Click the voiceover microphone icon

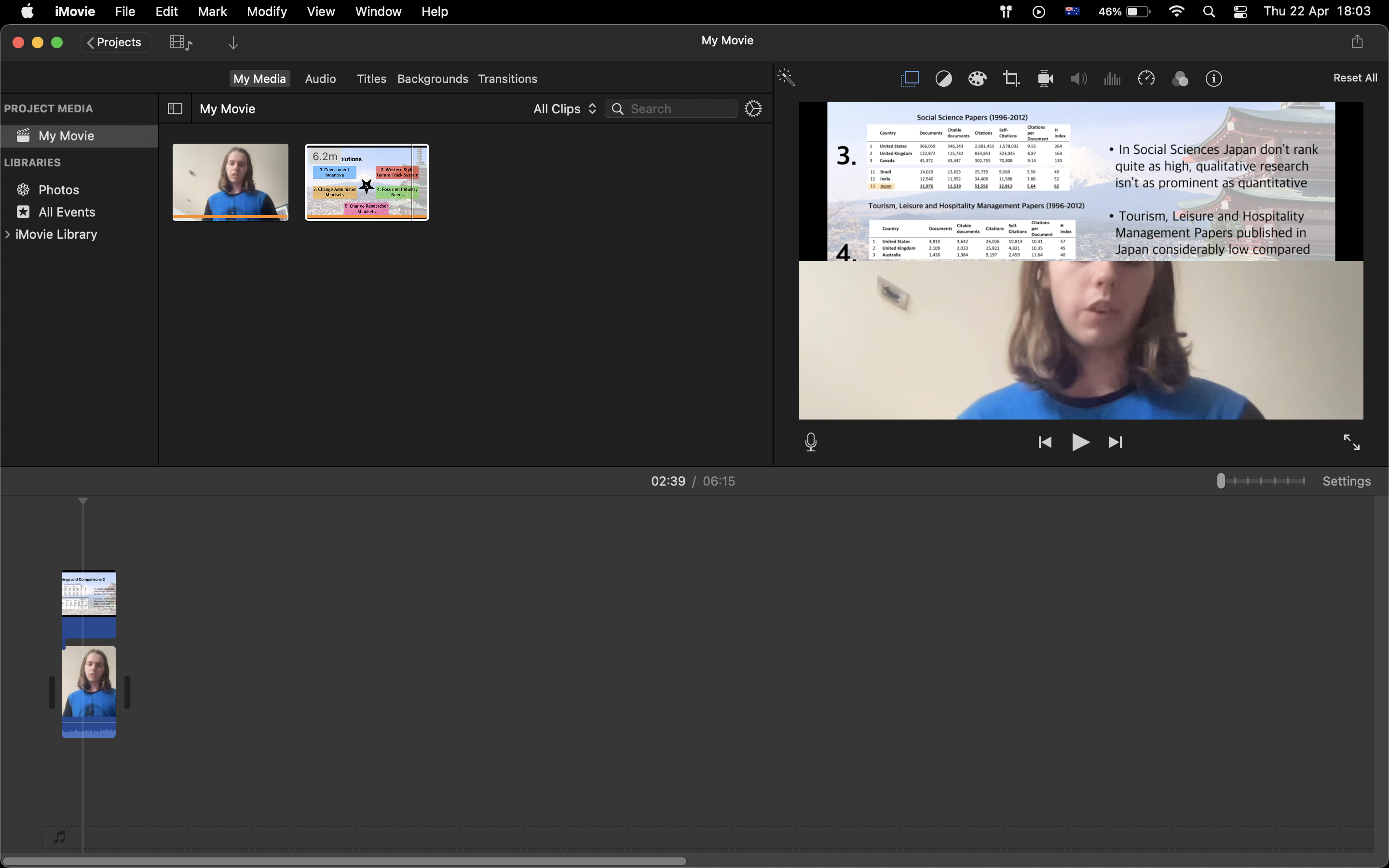pyautogui.click(x=810, y=442)
